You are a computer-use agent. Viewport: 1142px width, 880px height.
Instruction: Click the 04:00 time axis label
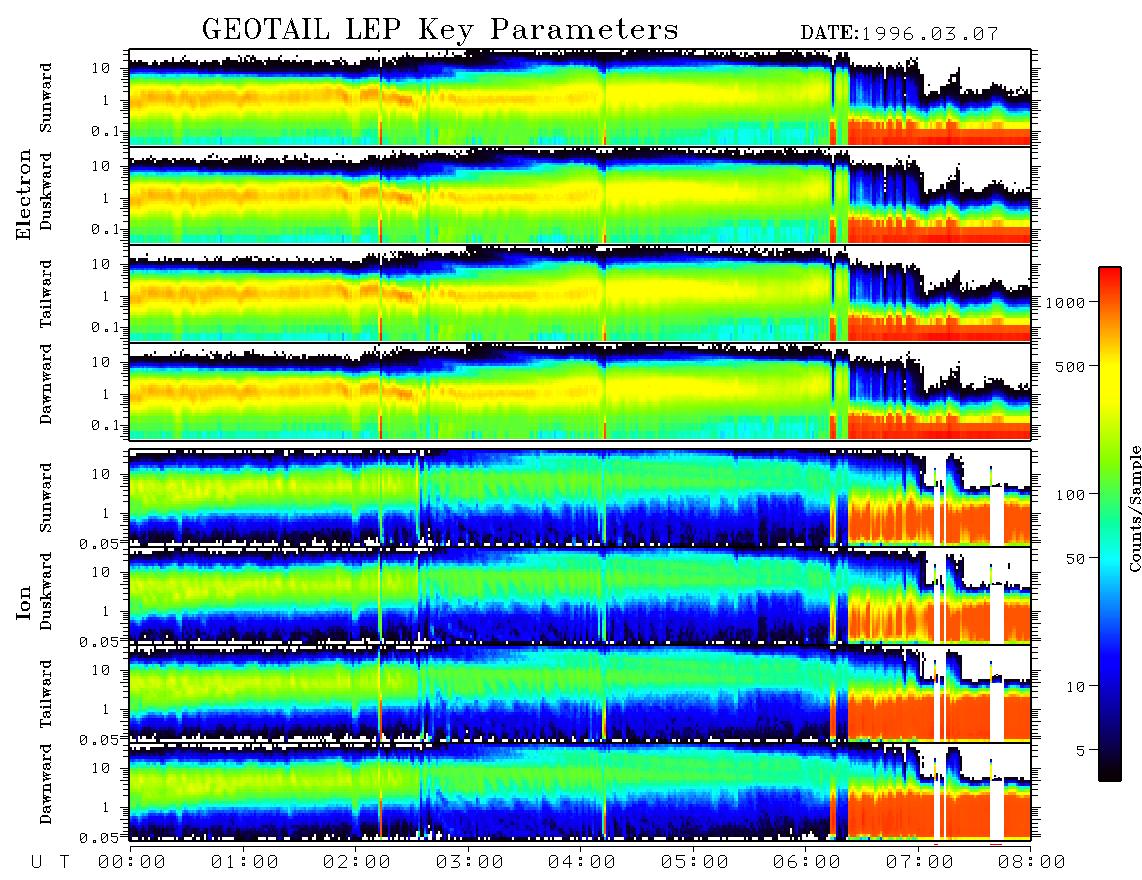coord(582,863)
